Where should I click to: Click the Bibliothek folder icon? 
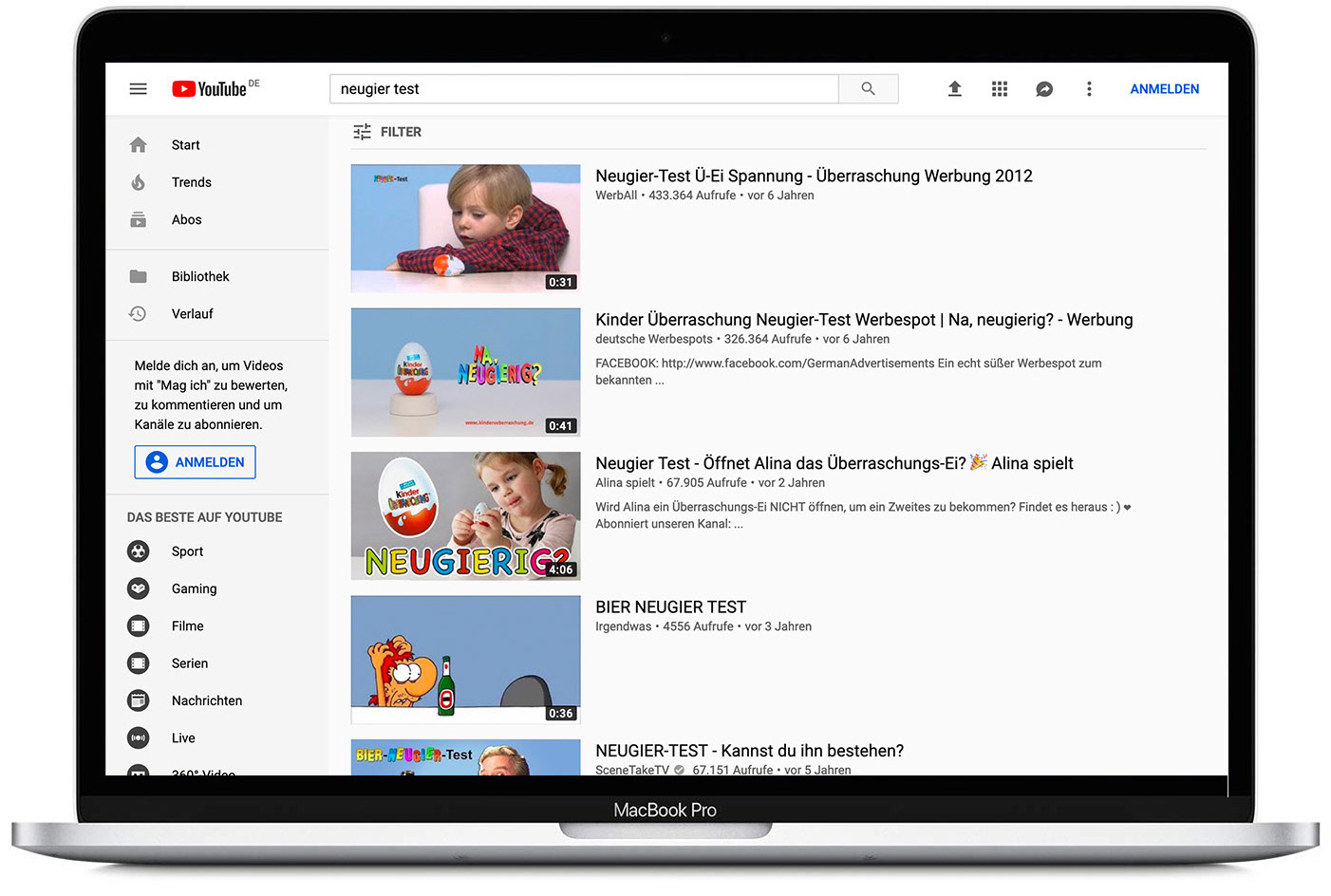coord(139,276)
